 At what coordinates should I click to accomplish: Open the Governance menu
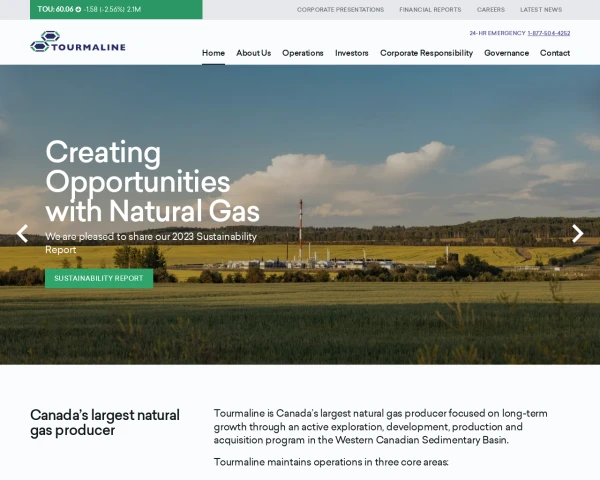[506, 53]
